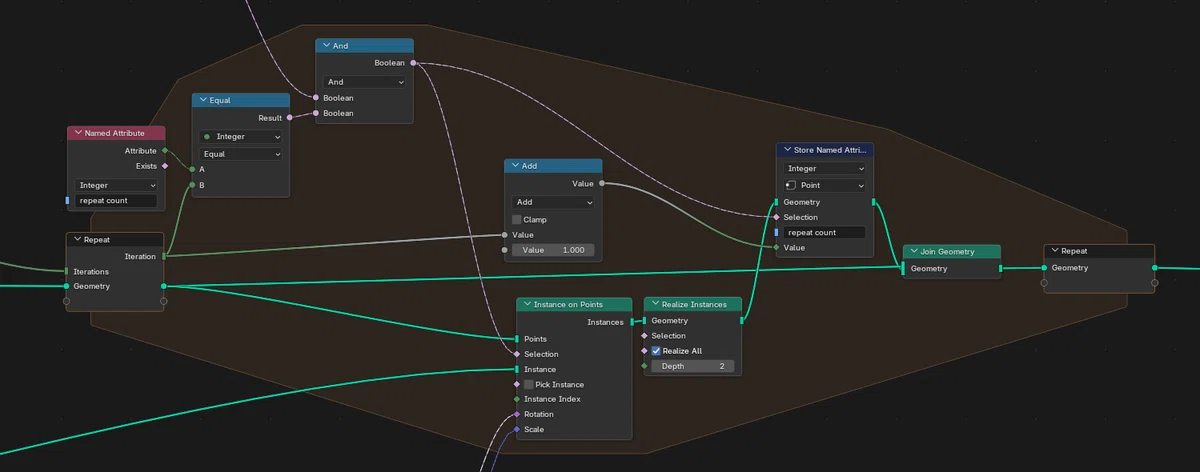The width and height of the screenshot is (1200, 472).
Task: Click the repeat count field on Store Named Attribute
Action: click(825, 232)
